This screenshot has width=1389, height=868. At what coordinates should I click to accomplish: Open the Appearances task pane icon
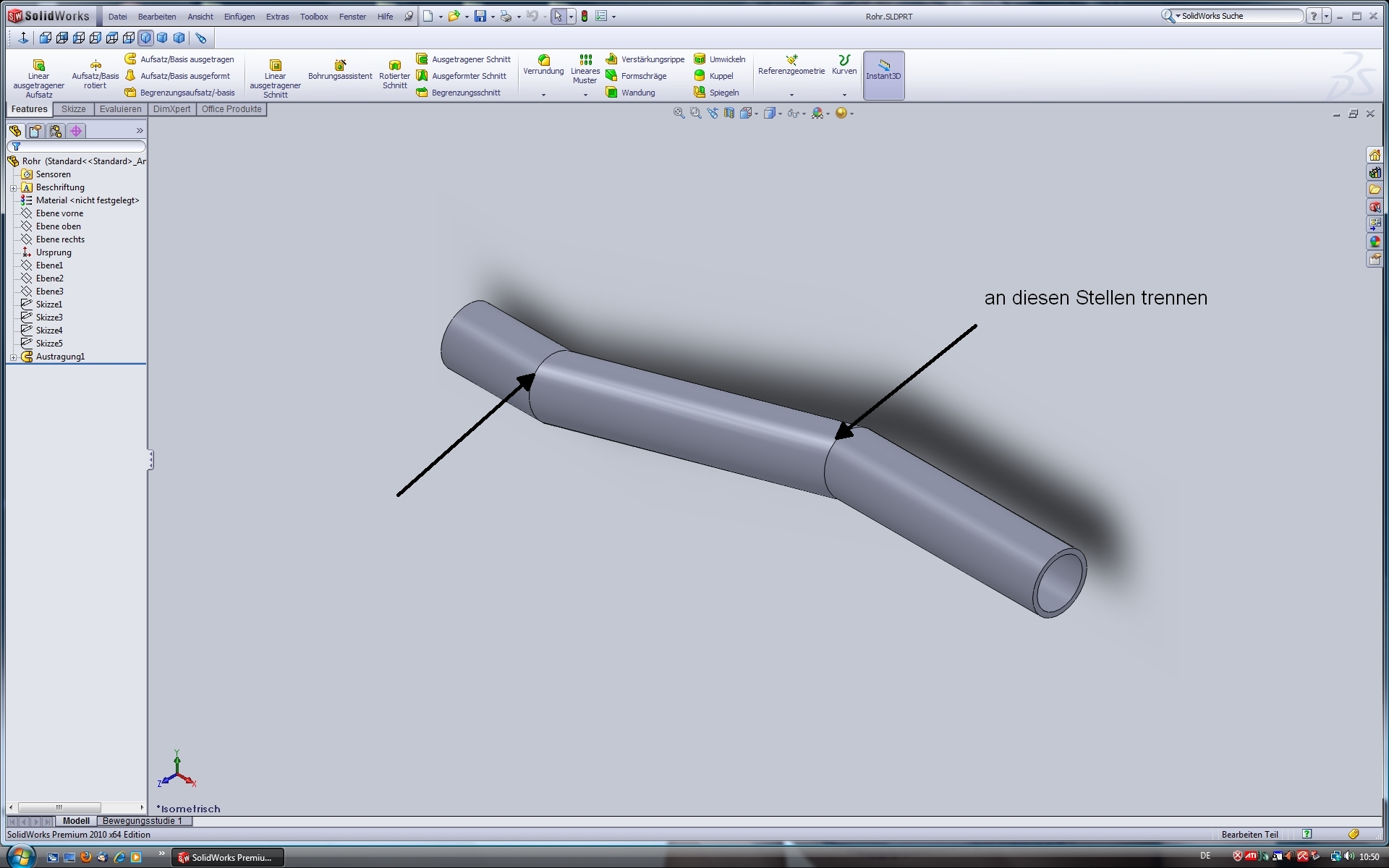pos(1375,242)
